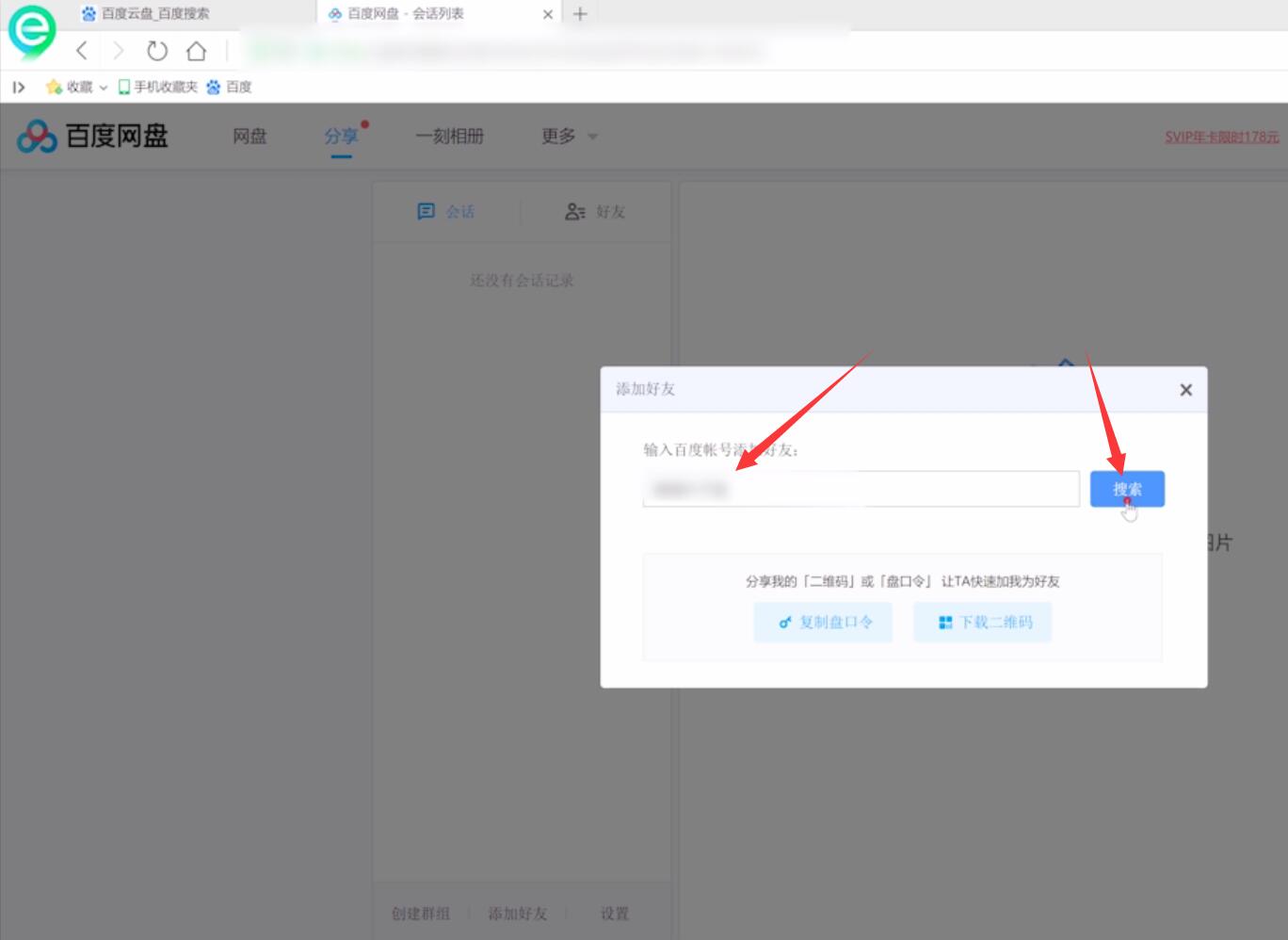Open 设置 at panel bottom
This screenshot has height=940, width=1288.
pos(614,914)
